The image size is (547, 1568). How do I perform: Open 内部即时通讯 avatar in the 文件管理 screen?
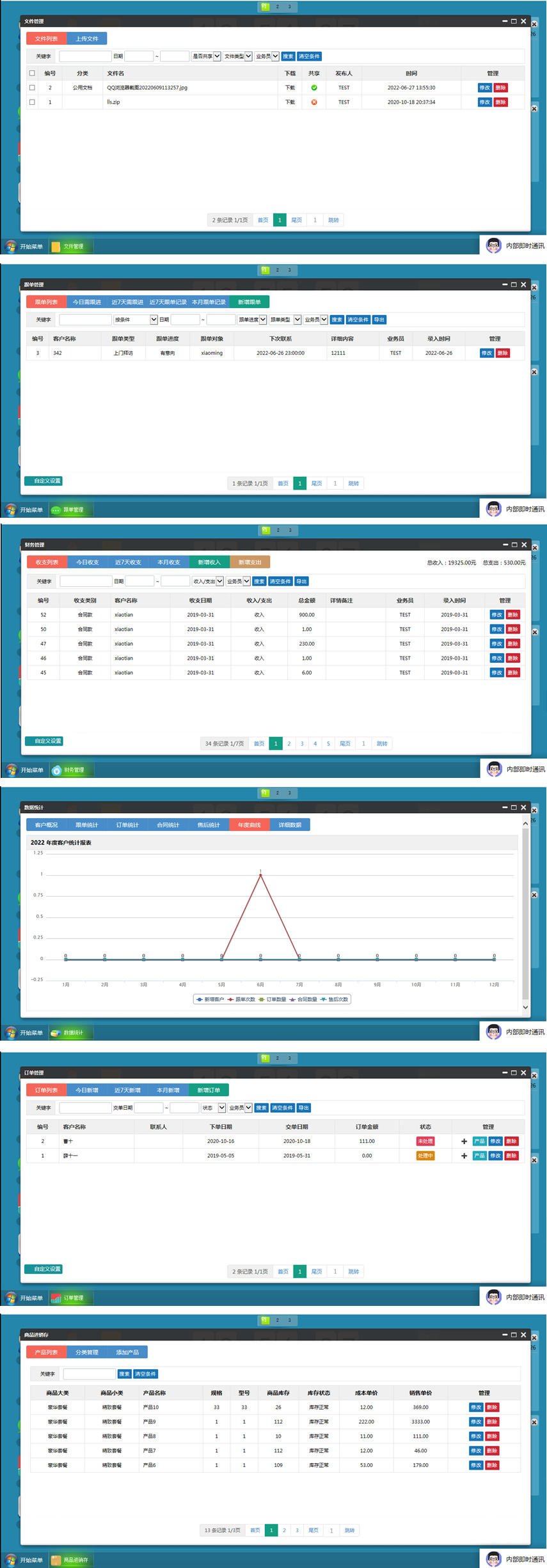tap(493, 245)
